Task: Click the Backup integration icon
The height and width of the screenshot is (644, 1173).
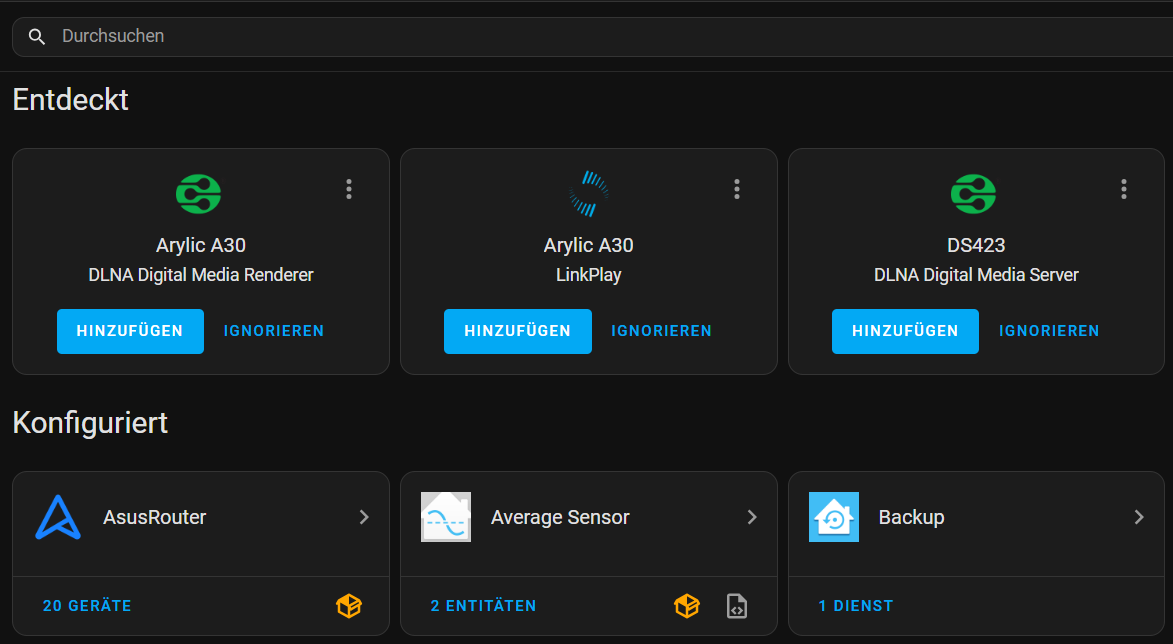Action: 834,517
